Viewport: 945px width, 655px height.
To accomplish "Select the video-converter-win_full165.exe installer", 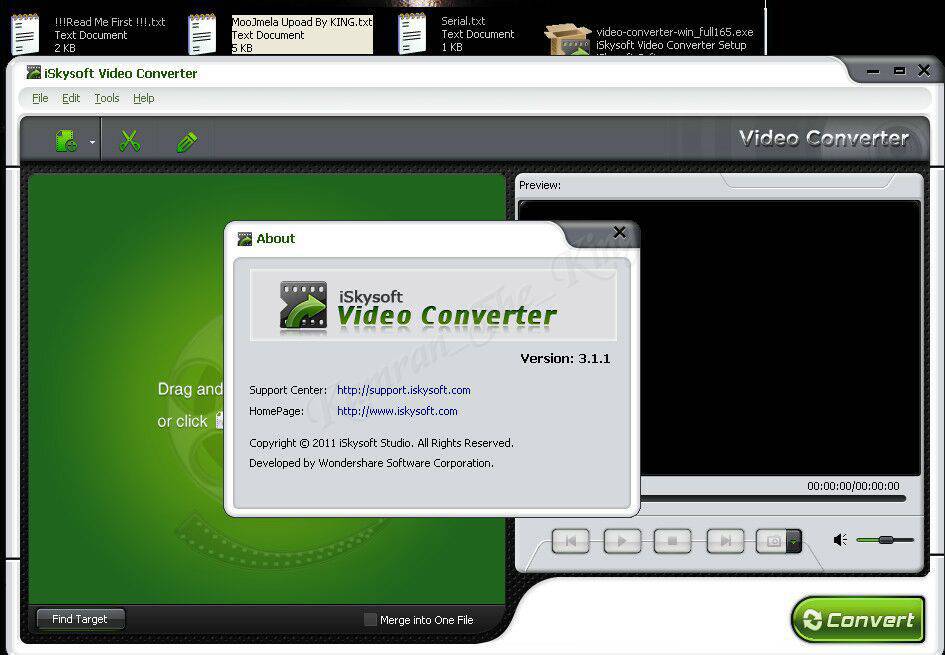I will [648, 39].
